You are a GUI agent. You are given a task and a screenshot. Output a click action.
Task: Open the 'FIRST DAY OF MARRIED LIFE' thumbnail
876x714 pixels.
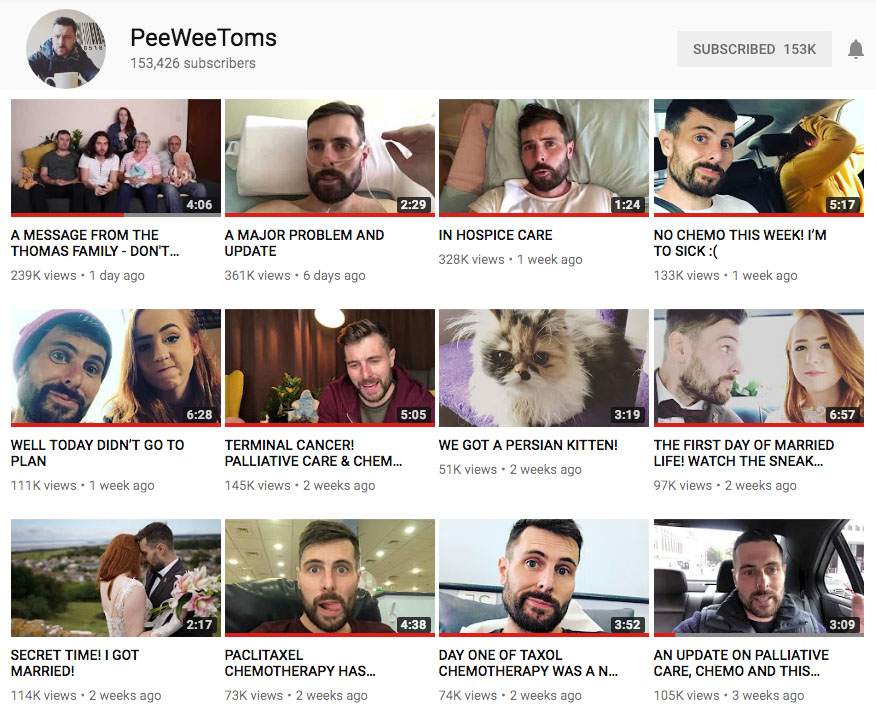(x=759, y=367)
